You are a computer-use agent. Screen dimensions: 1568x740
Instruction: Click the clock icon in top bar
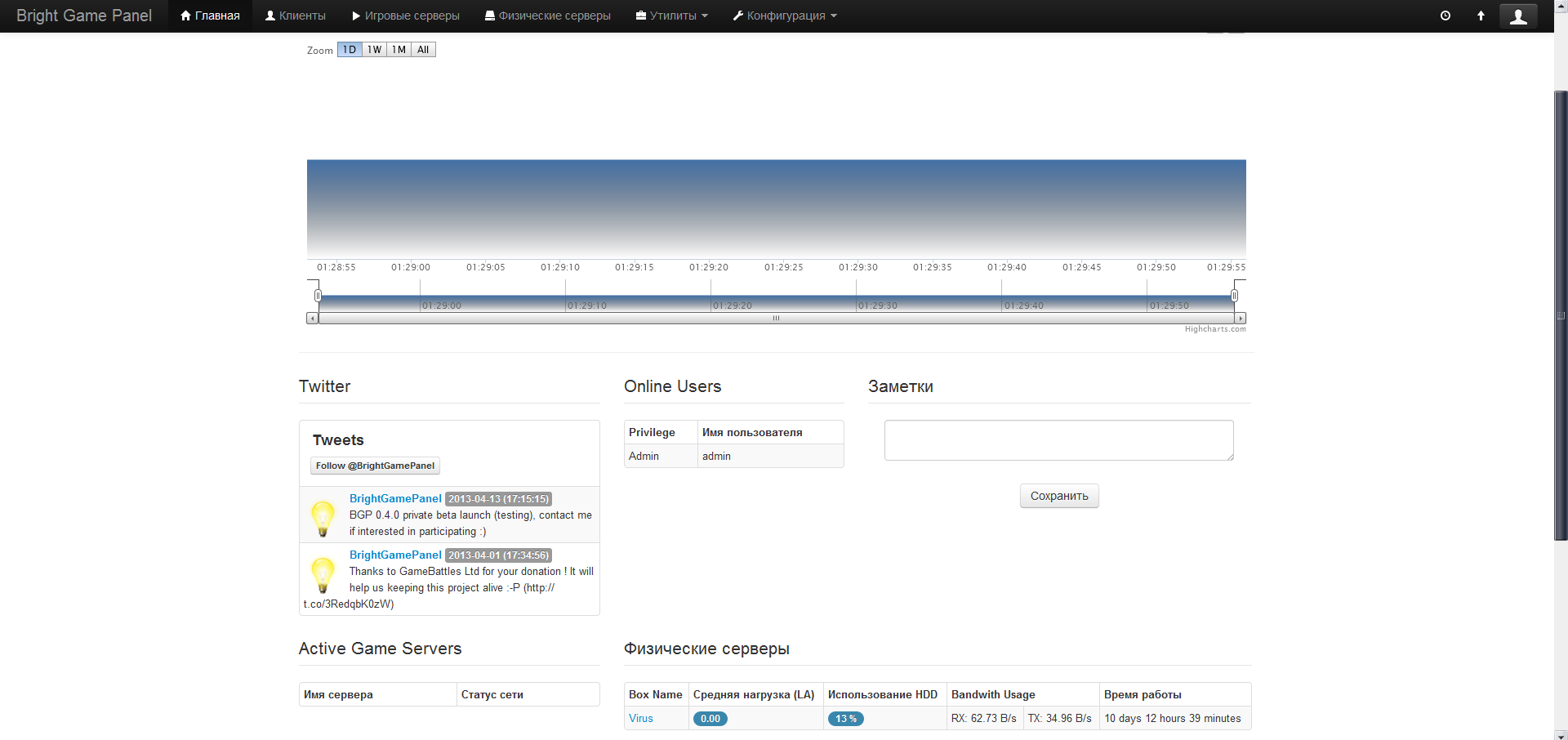pos(1445,16)
